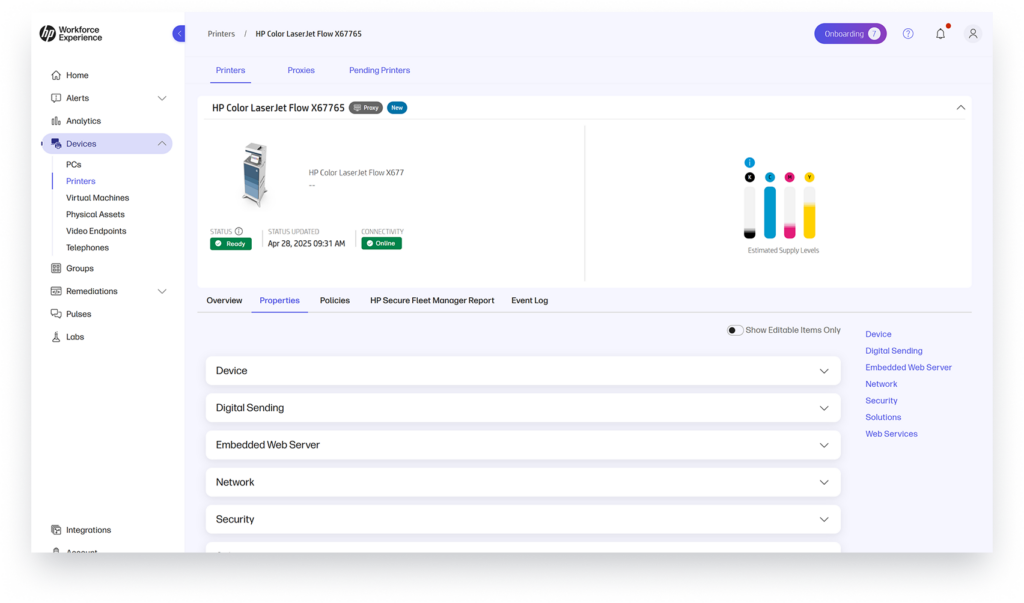This screenshot has height=603, width=1024.
Task: Click the Devices icon in sidebar
Action: click(x=56, y=144)
